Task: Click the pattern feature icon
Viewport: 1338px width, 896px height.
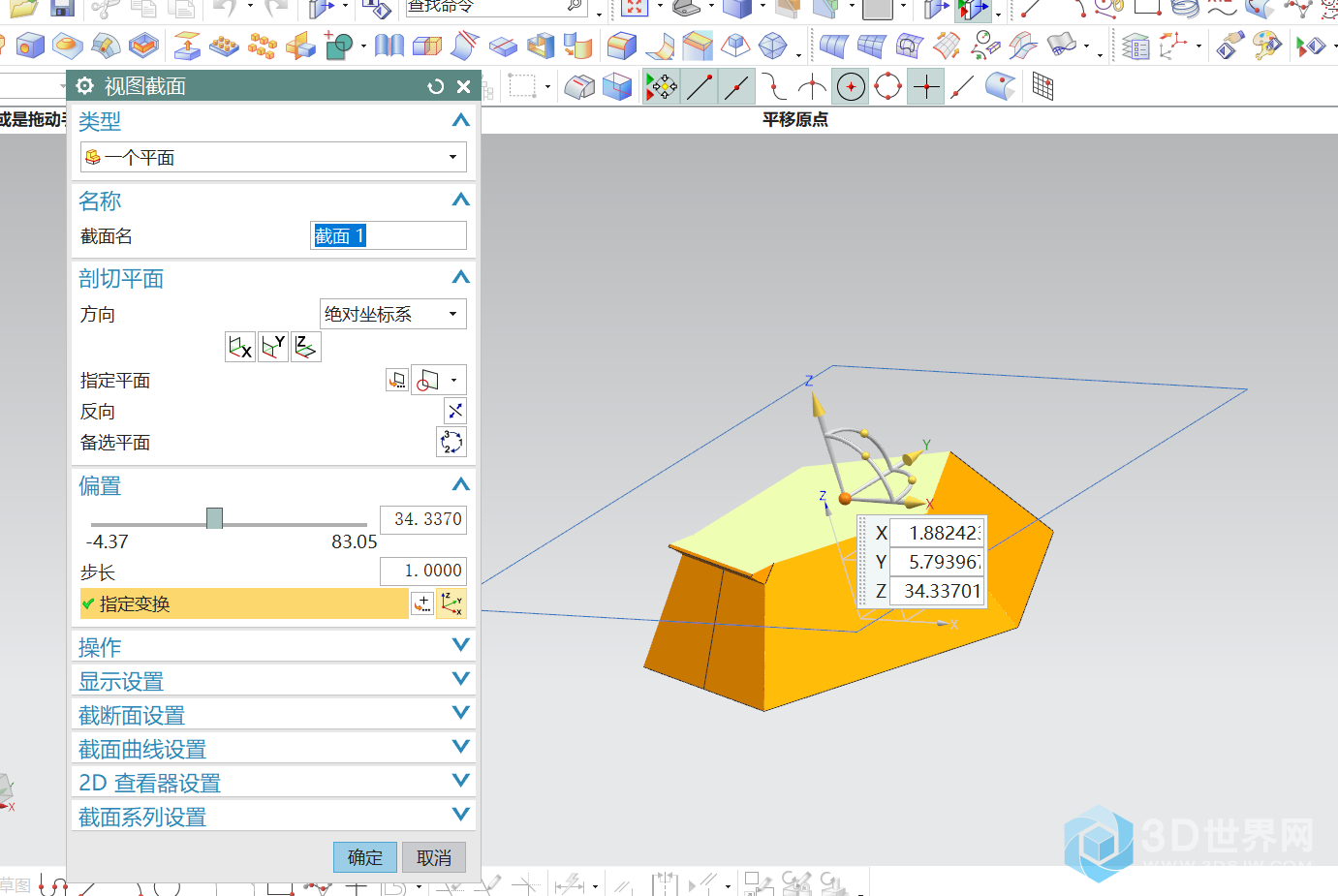Action: coord(224,46)
